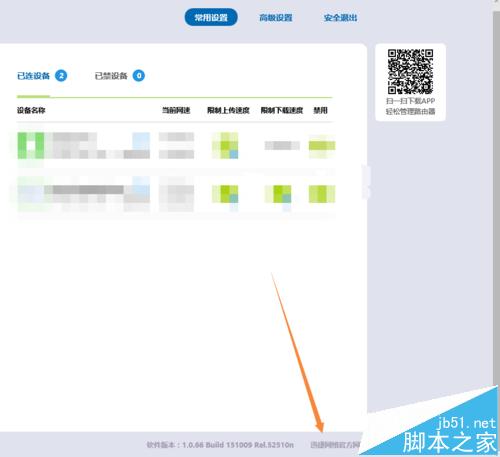Select the 已禁设备 tab

[111, 76]
